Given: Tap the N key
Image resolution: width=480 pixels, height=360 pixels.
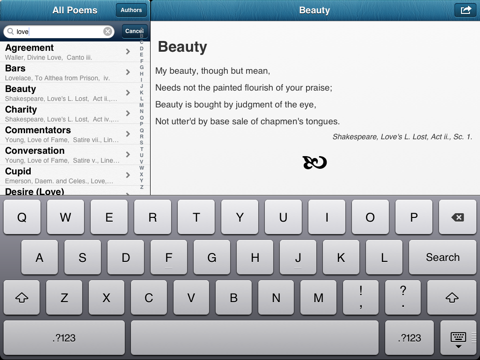Looking at the screenshot, I should (x=276, y=297).
